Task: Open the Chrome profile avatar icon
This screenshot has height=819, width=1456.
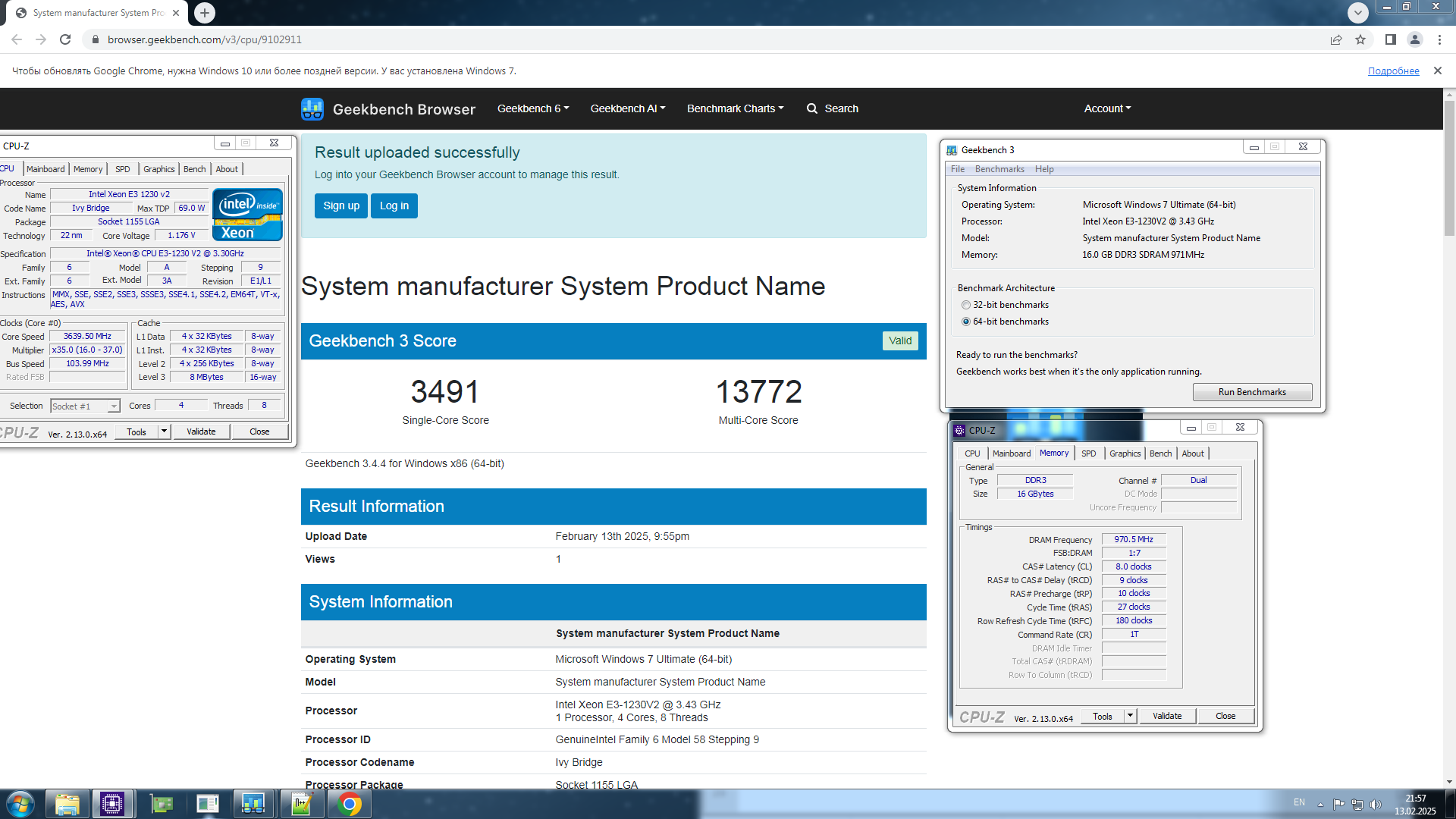Action: pyautogui.click(x=1415, y=39)
